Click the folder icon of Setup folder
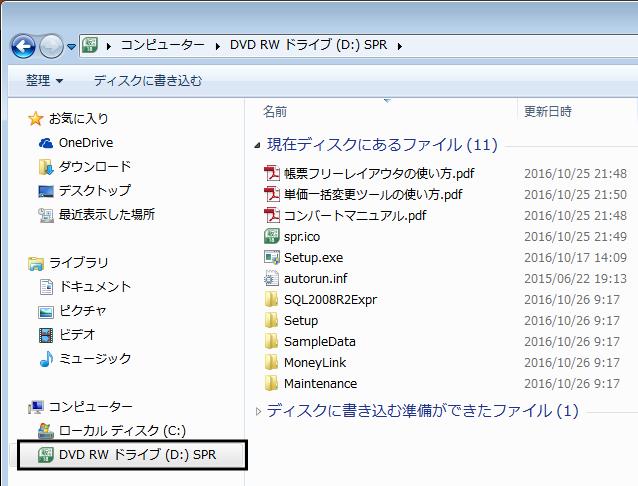 (x=271, y=320)
